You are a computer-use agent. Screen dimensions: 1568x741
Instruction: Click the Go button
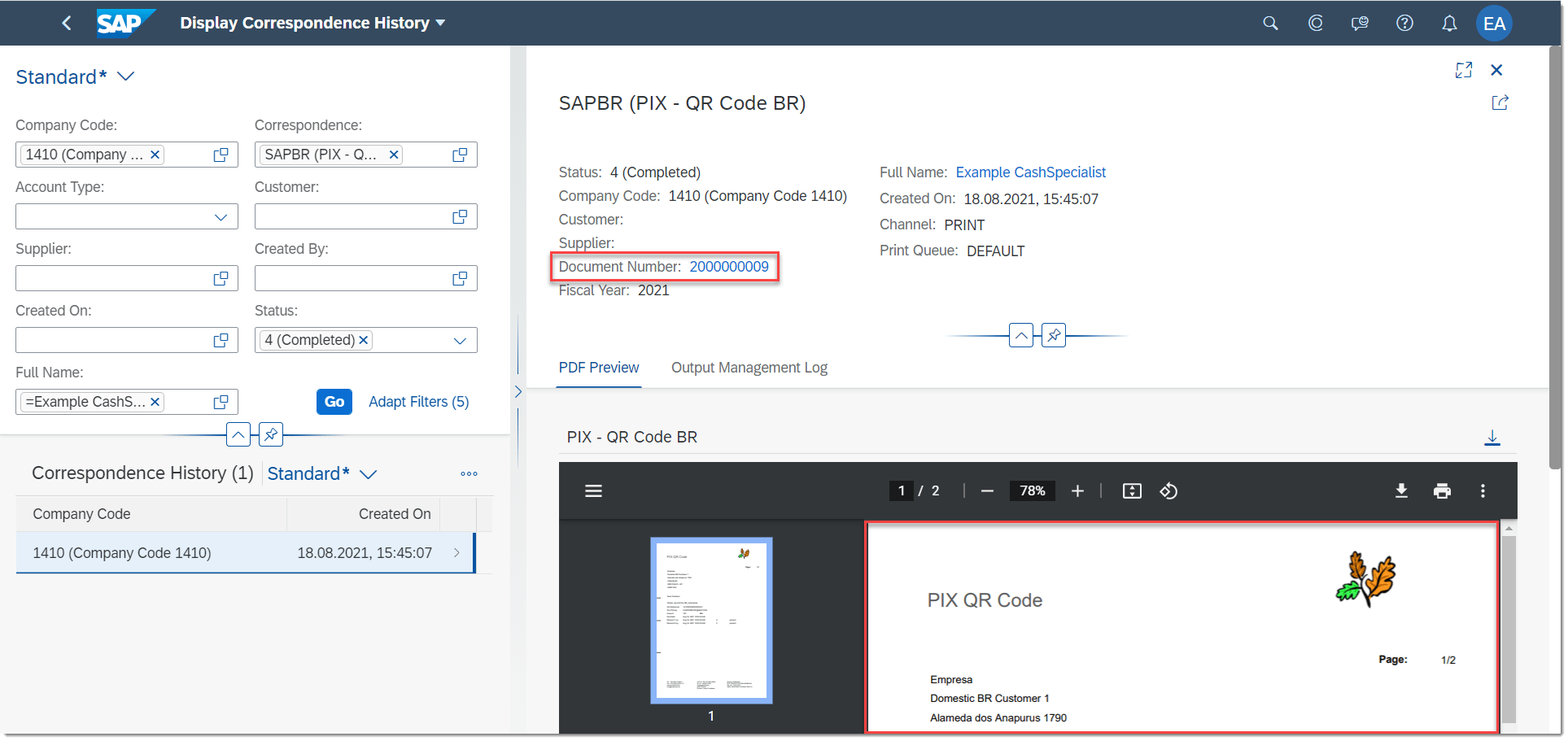334,402
